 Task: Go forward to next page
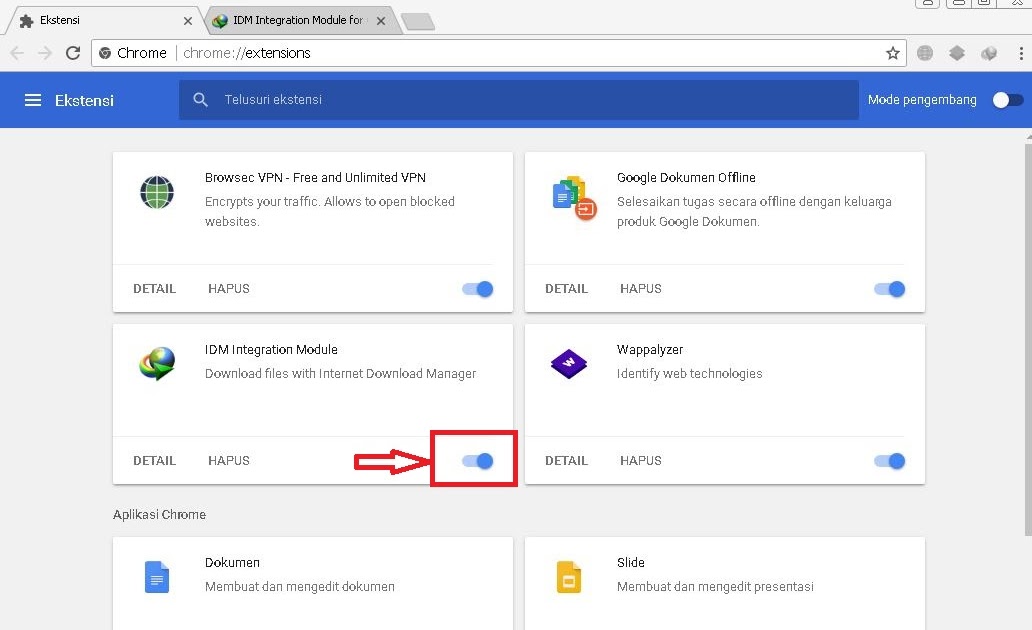click(45, 53)
